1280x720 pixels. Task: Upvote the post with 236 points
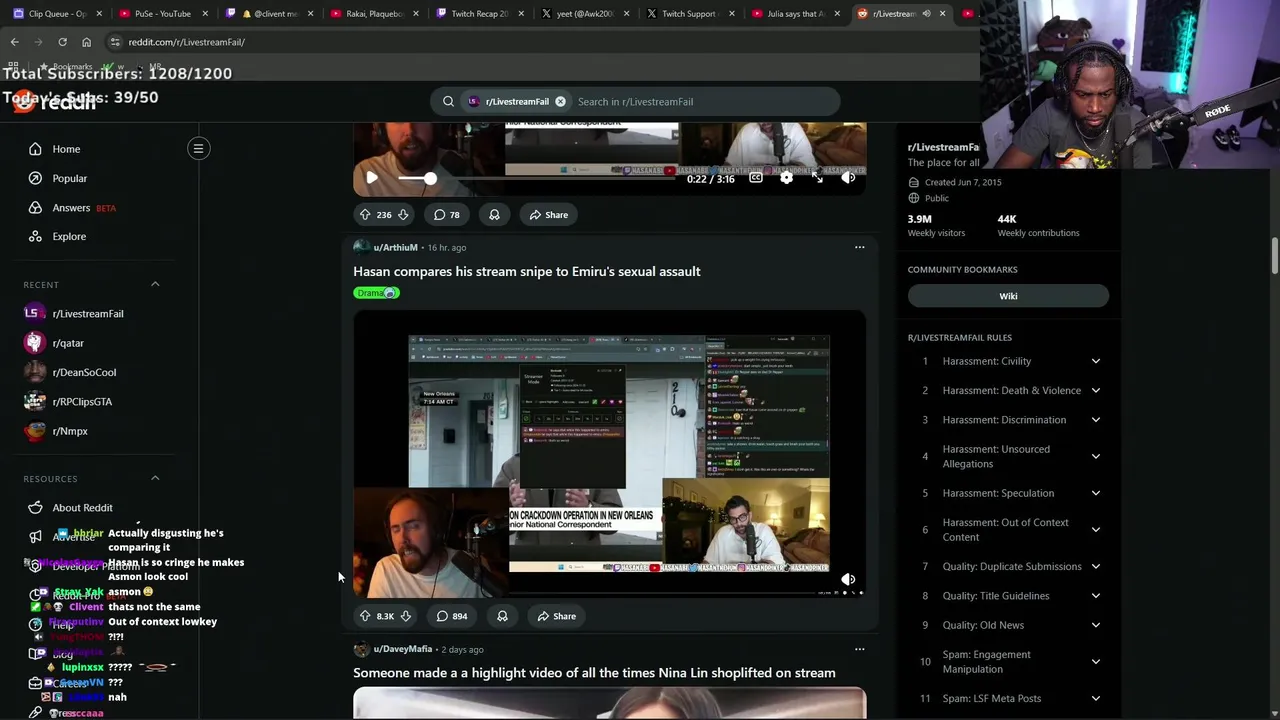pyautogui.click(x=365, y=215)
